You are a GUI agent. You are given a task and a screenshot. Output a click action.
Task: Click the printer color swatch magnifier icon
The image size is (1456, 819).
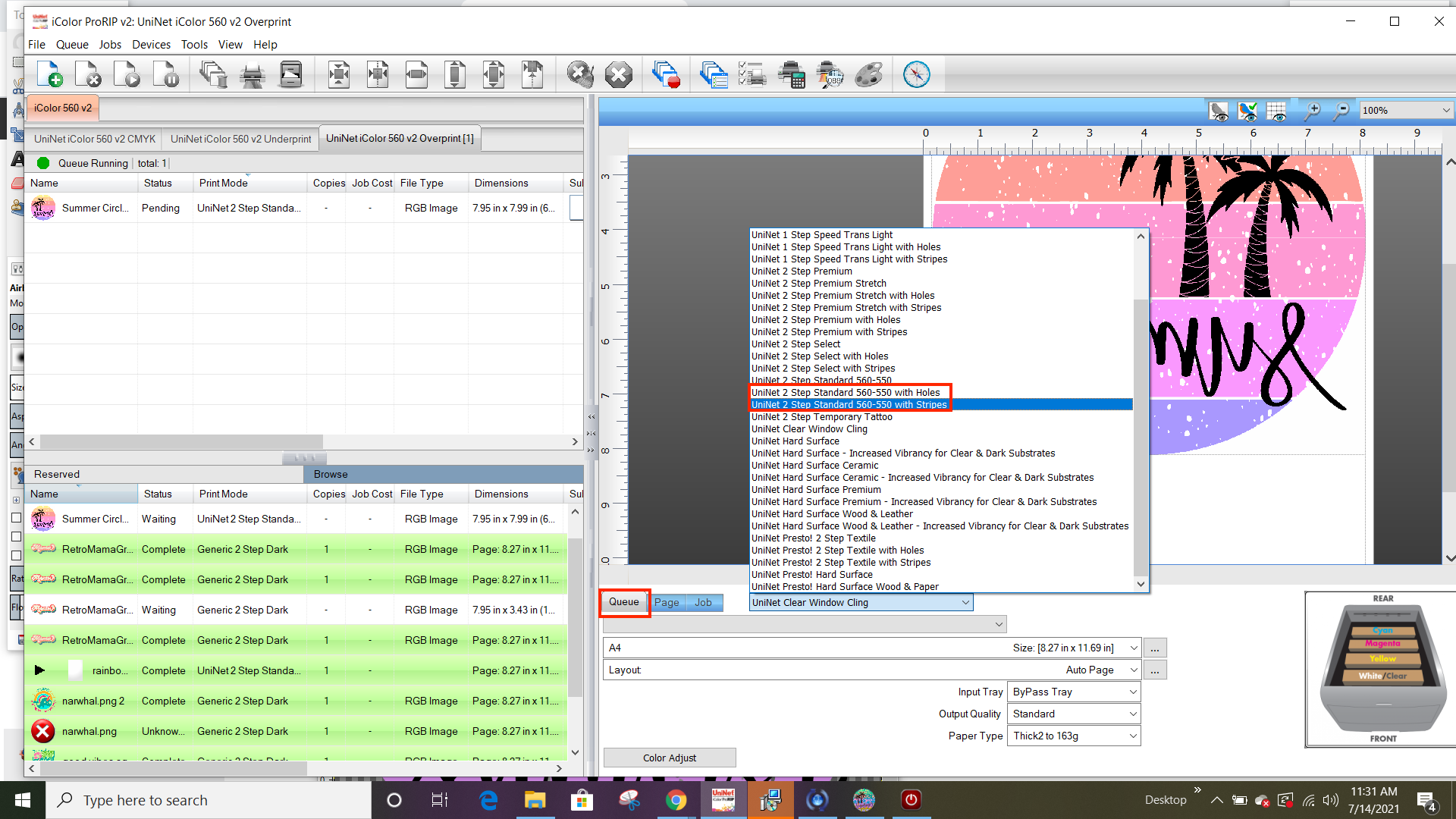point(830,74)
